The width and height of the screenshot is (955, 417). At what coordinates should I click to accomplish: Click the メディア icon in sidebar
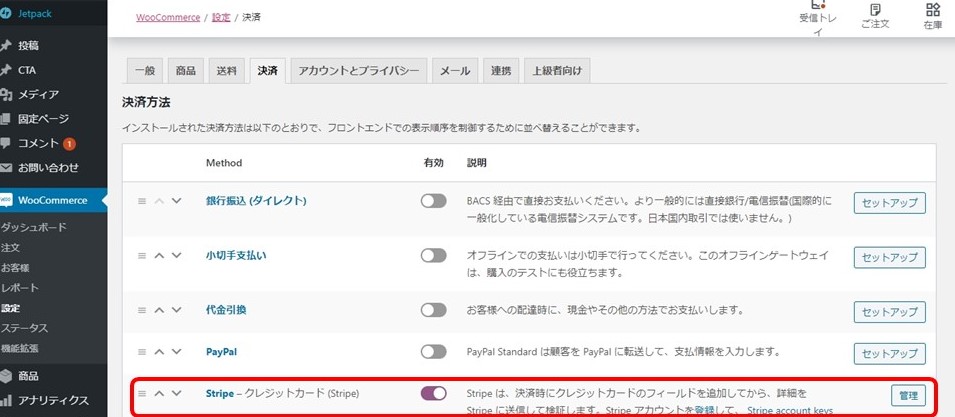click(6, 94)
